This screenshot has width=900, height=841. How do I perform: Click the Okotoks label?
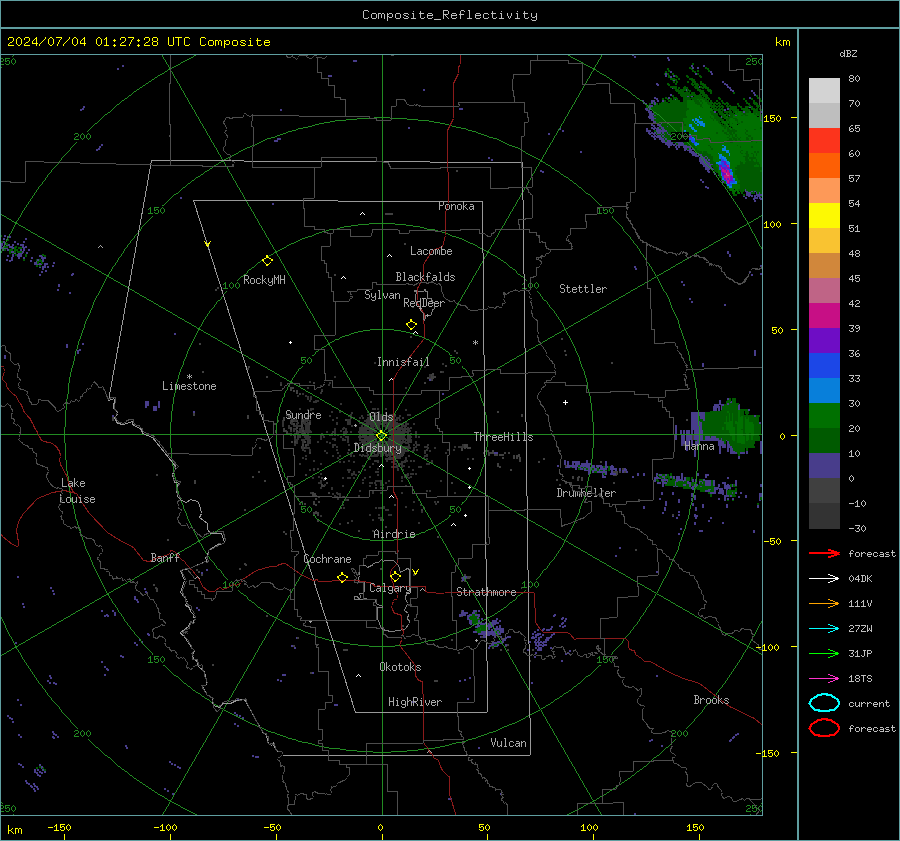click(400, 667)
